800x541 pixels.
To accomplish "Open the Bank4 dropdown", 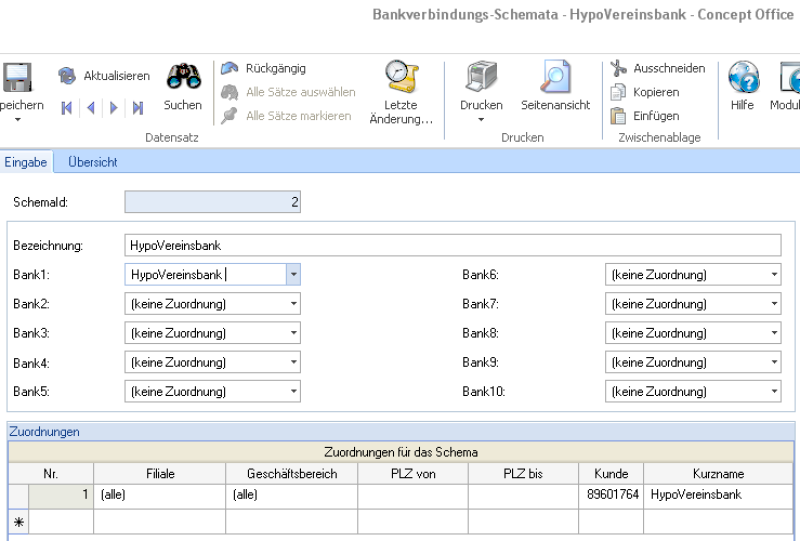I will pyautogui.click(x=212, y=362).
